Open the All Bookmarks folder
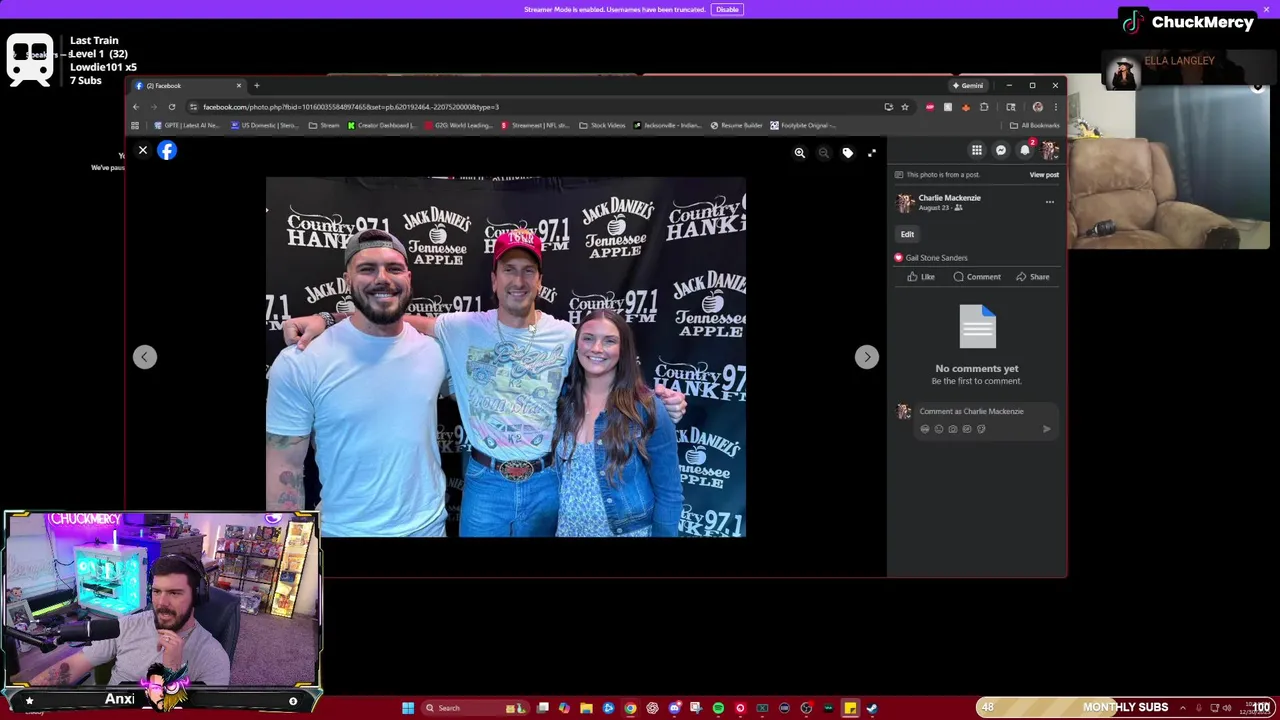1280x720 pixels. 1034,126
